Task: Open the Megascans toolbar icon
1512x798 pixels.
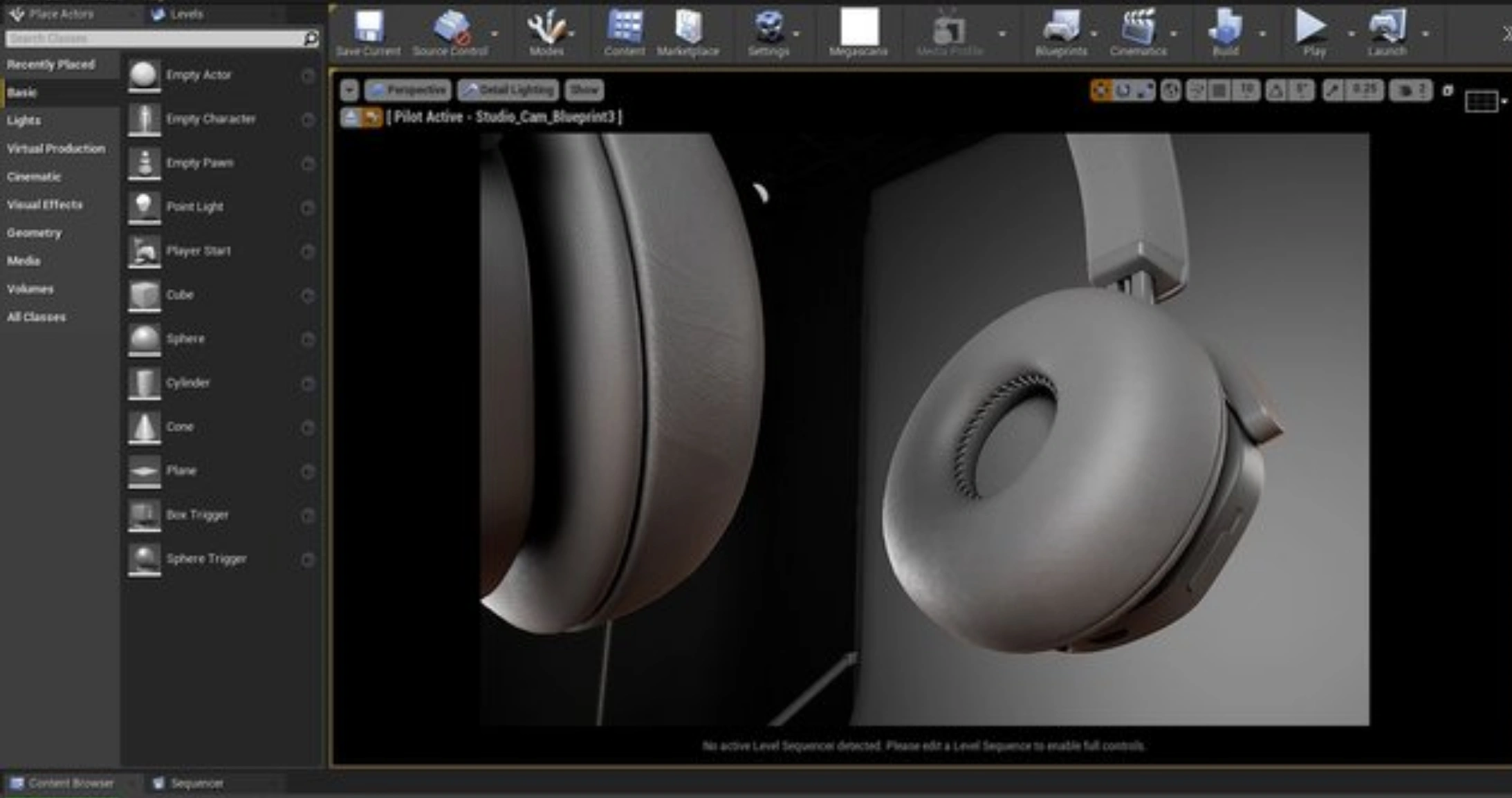Action: [858, 32]
